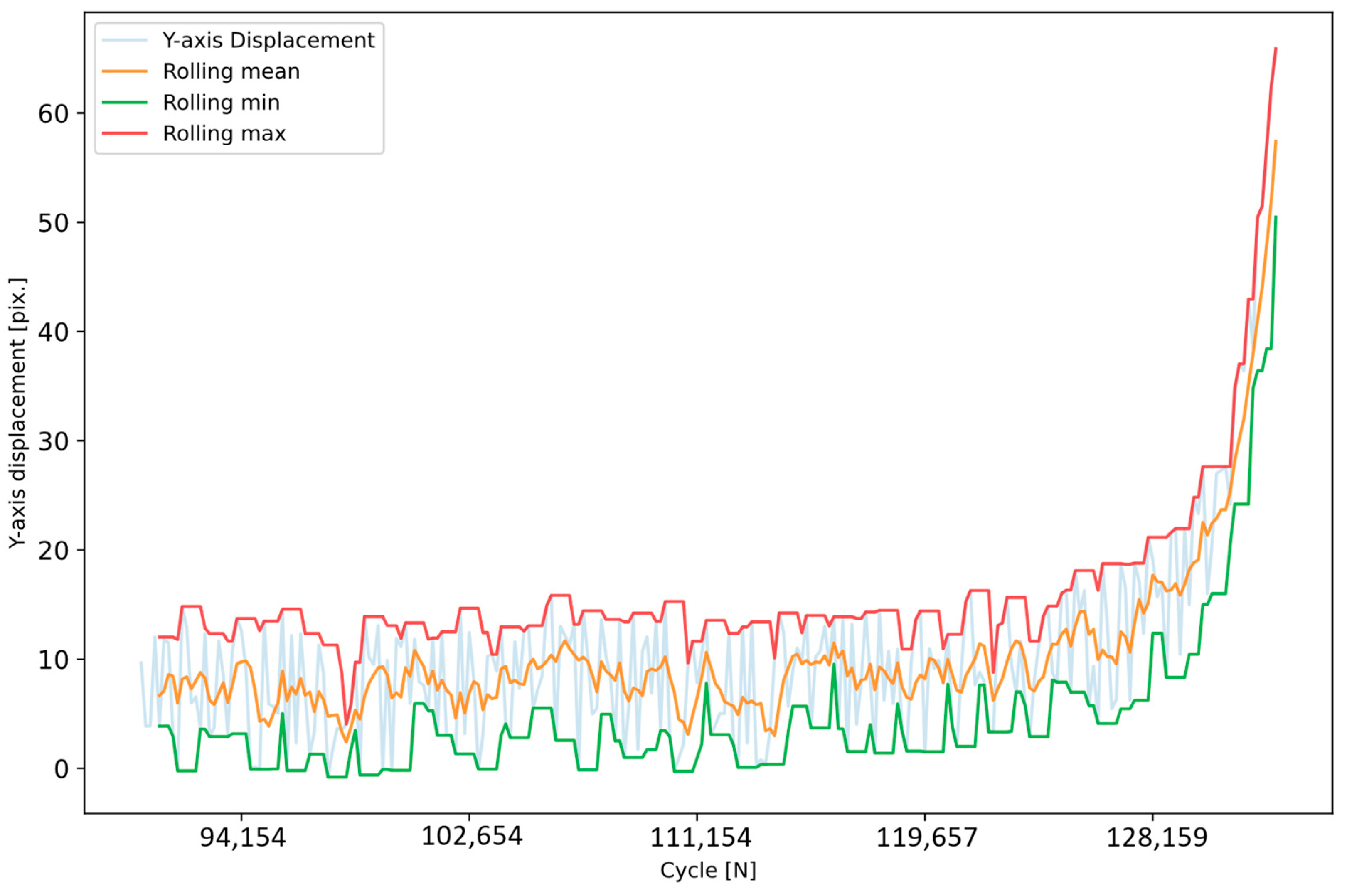The image size is (1347, 896).
Task: Click the orange legend line swatch
Action: pyautogui.click(x=125, y=71)
